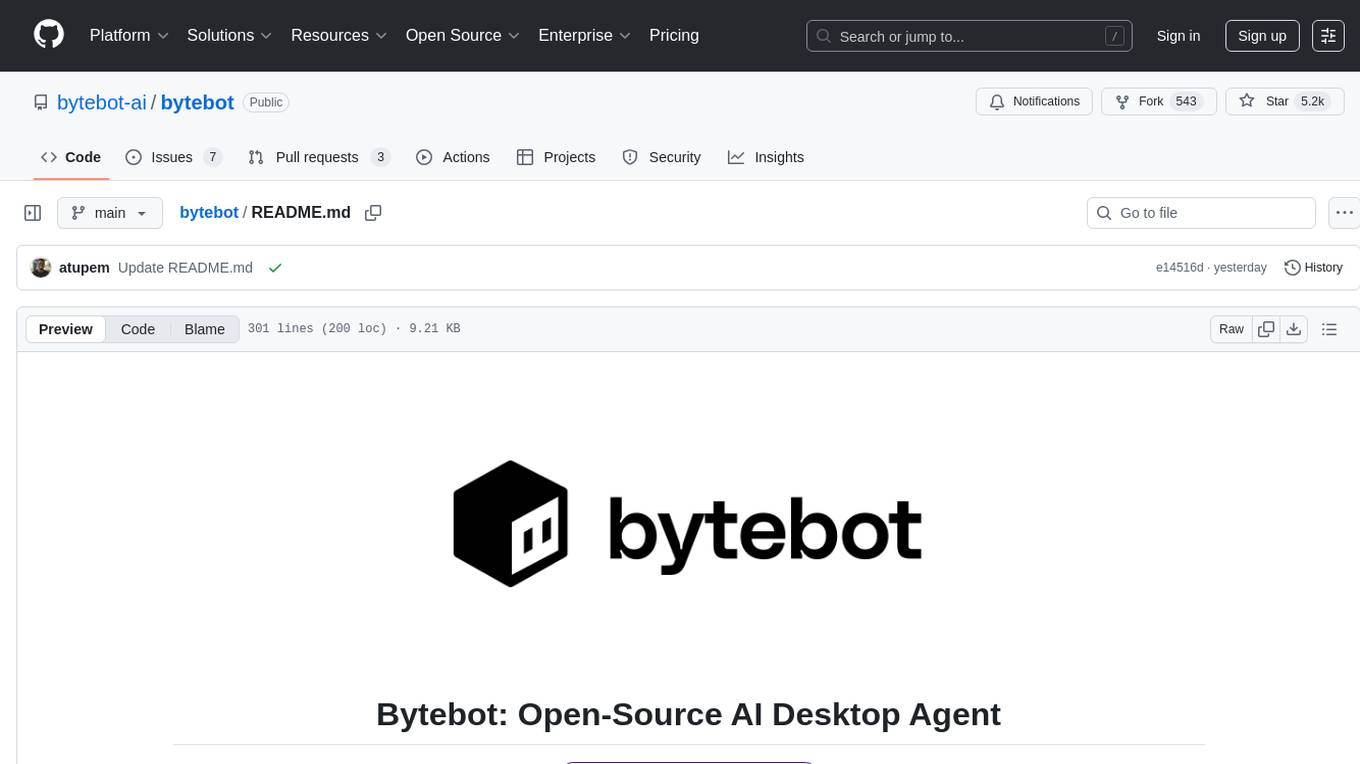Viewport: 1360px width, 764px height.
Task: Click the bytebot breadcrumb link
Action: coord(209,212)
